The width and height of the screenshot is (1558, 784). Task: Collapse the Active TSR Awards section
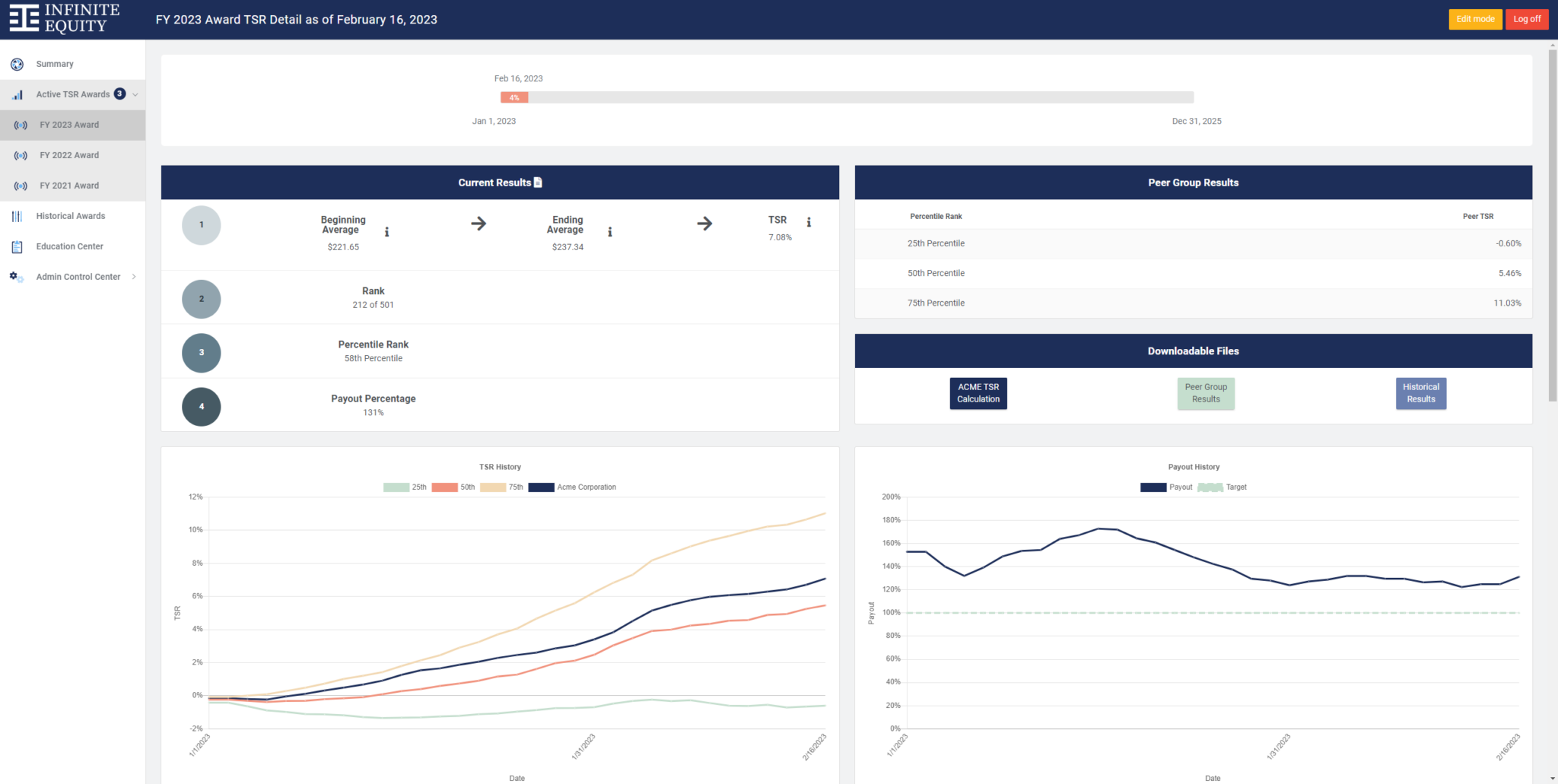point(134,94)
